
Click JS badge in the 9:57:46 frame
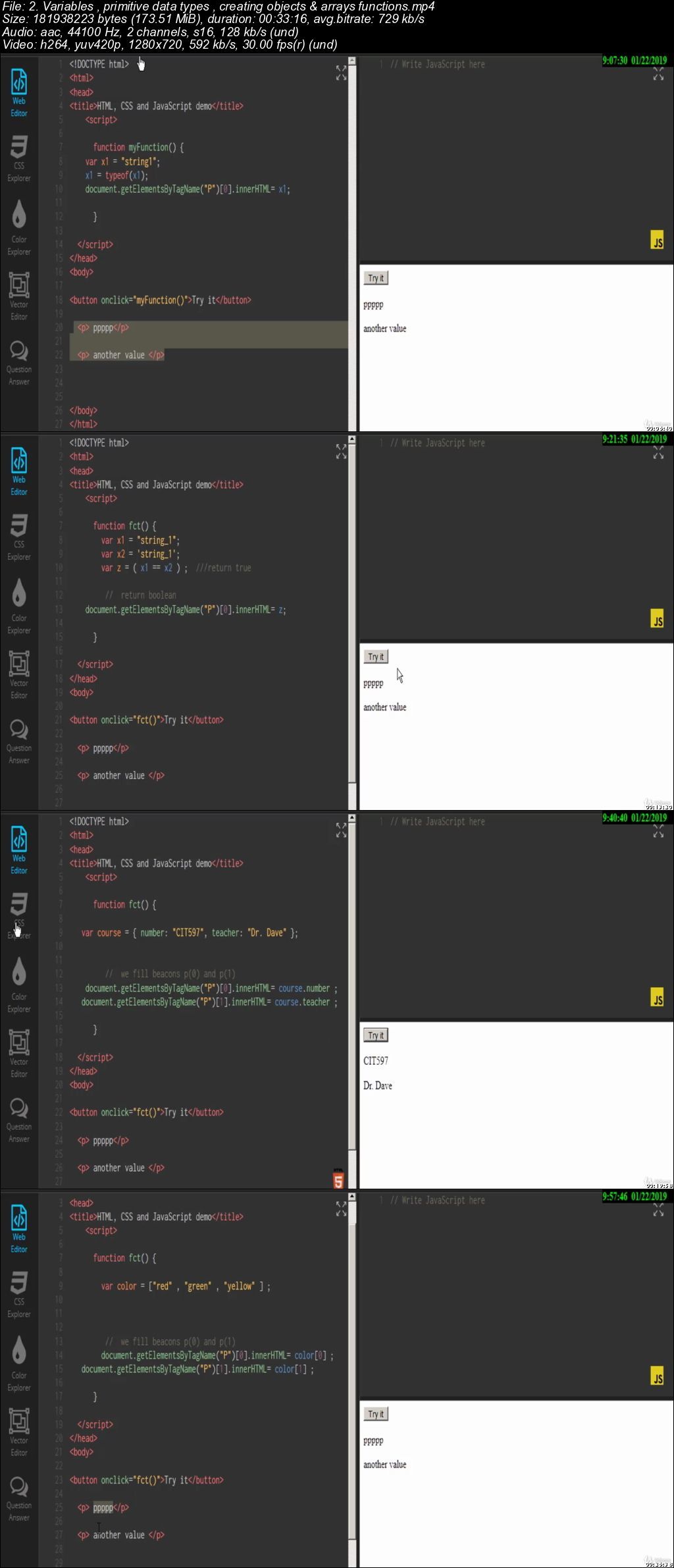click(657, 1376)
